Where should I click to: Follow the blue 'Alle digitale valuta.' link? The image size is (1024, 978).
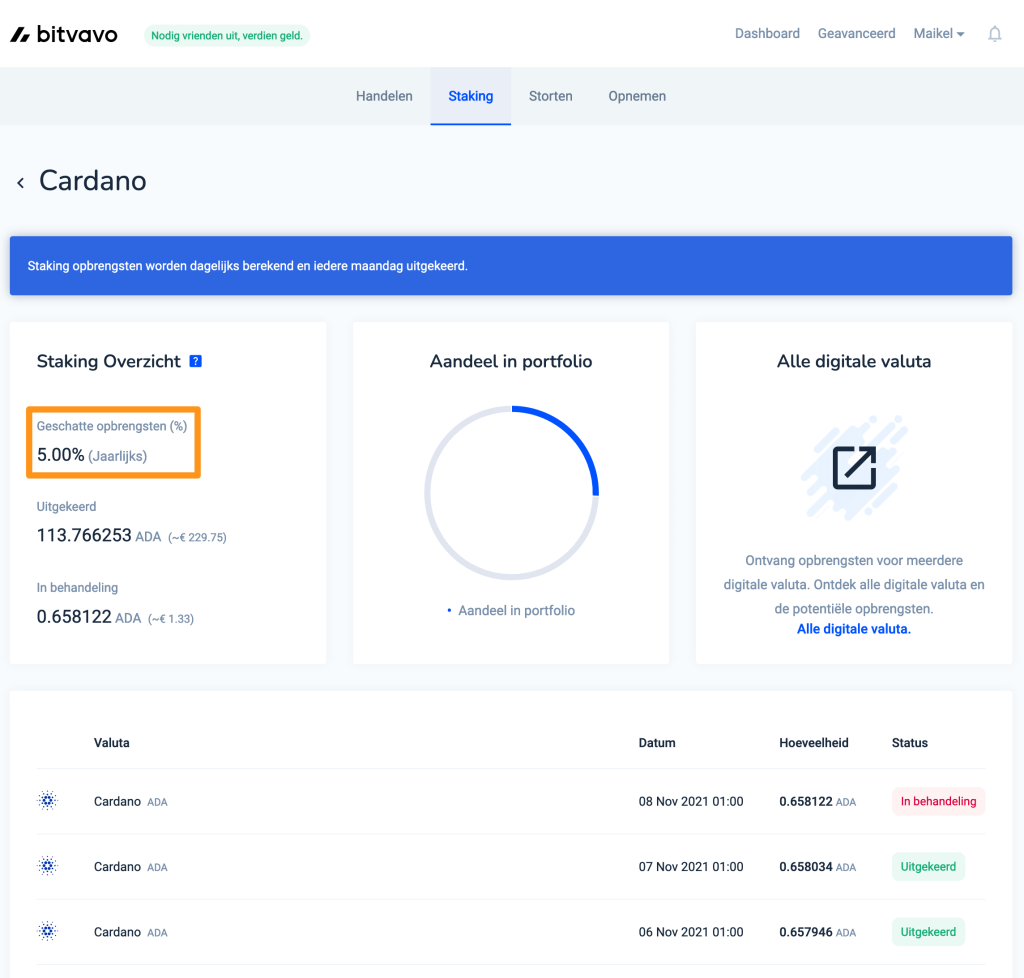point(853,629)
